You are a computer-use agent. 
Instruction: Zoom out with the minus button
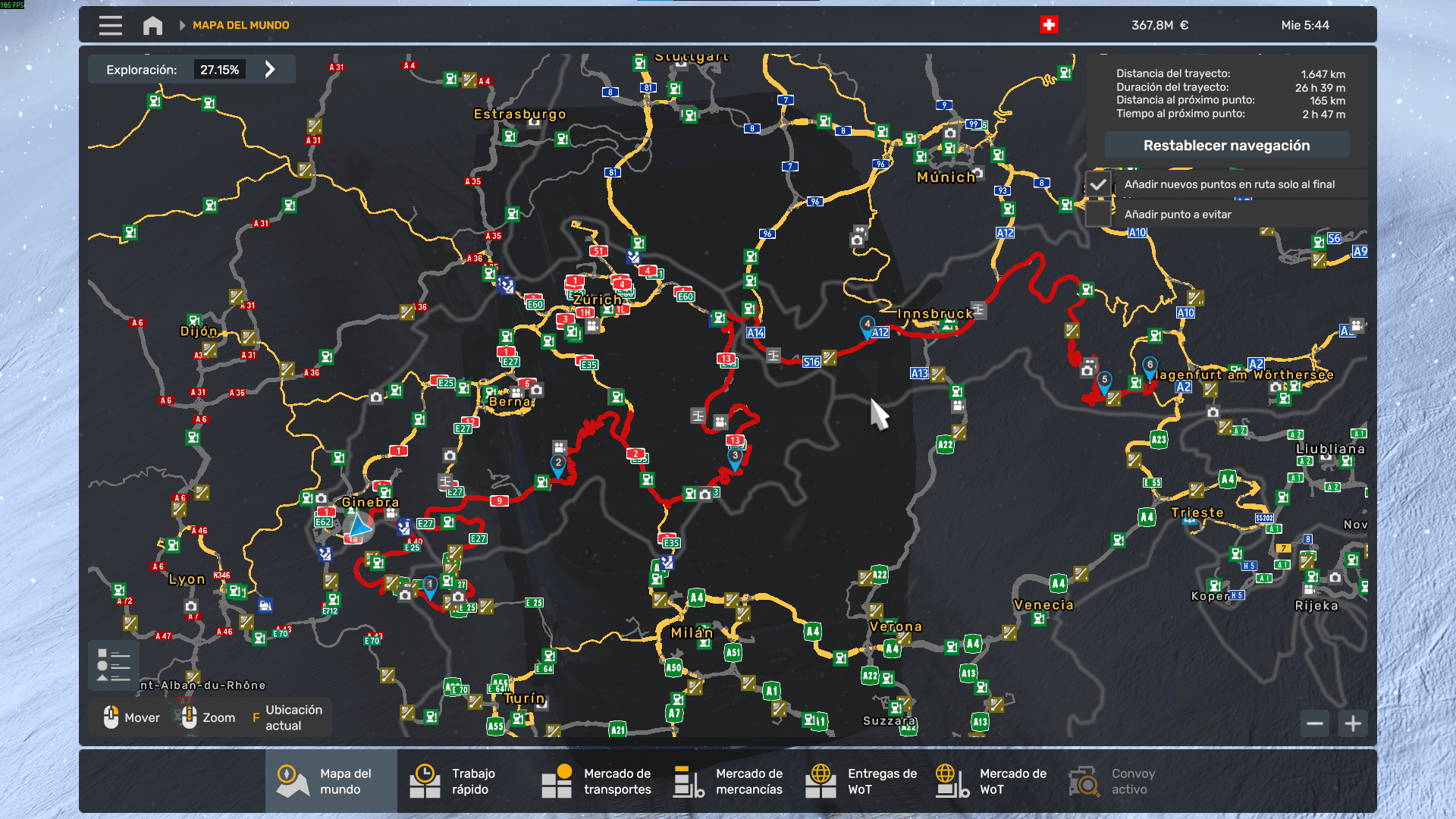click(x=1315, y=723)
